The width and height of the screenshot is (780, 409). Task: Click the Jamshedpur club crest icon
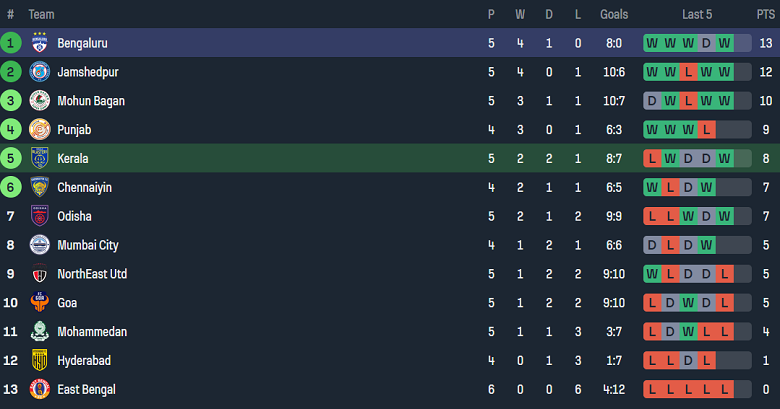[x=40, y=72]
